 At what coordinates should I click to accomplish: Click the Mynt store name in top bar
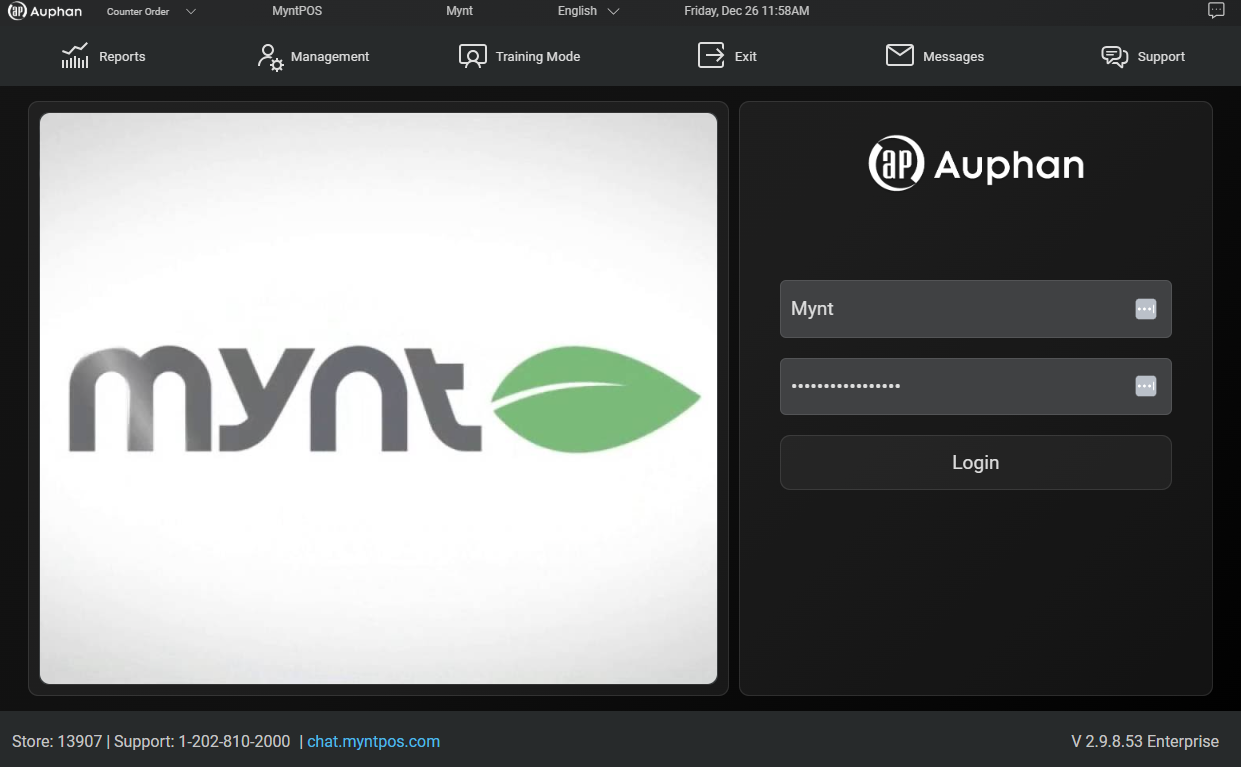pyautogui.click(x=459, y=11)
